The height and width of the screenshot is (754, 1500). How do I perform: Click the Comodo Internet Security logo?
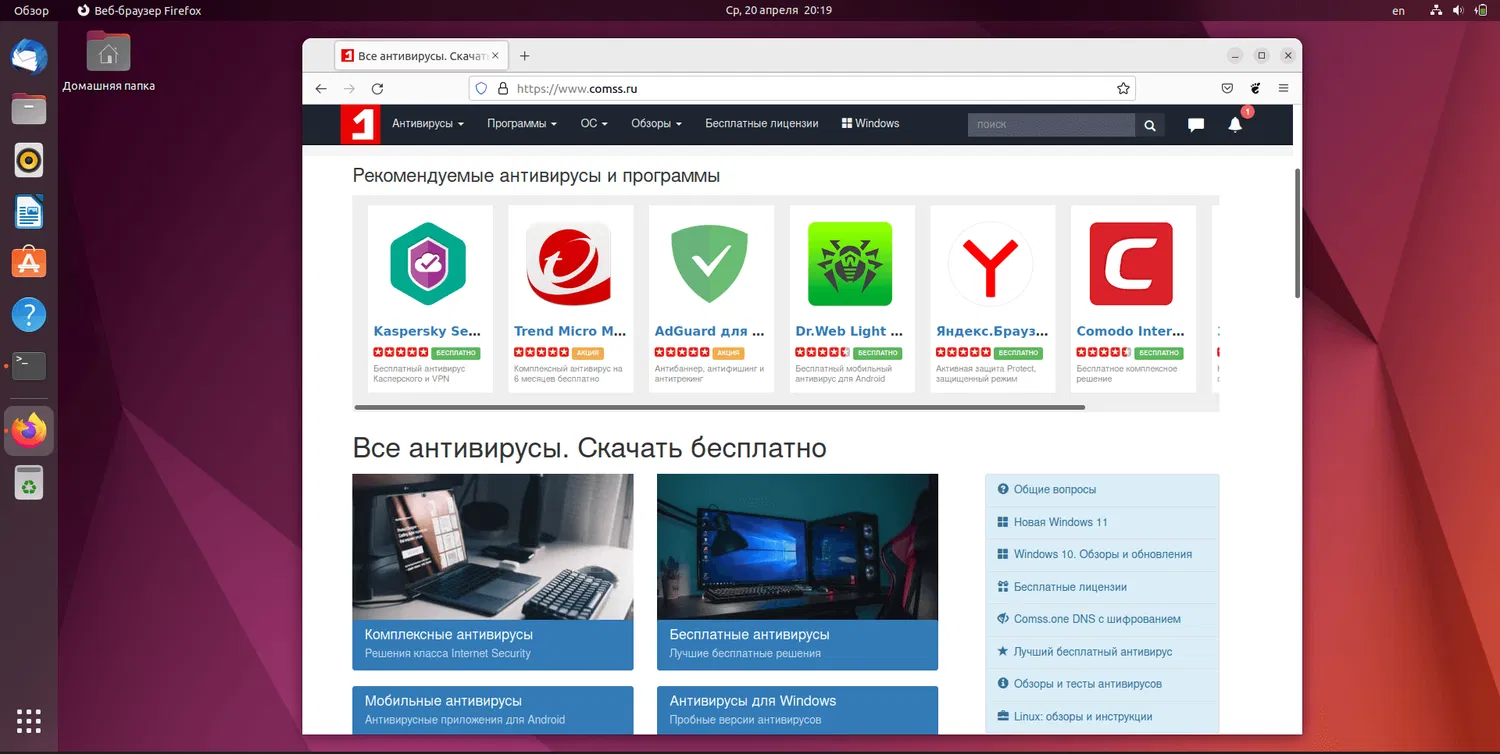coord(1131,264)
